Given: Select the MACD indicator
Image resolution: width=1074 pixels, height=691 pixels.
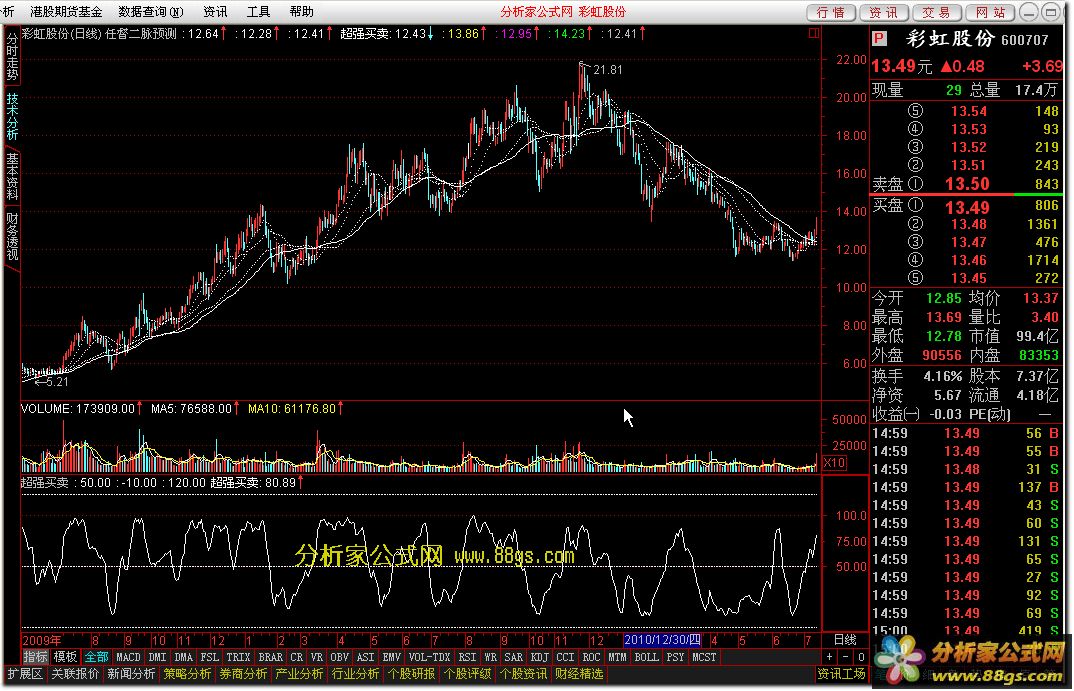Looking at the screenshot, I should click(x=128, y=657).
